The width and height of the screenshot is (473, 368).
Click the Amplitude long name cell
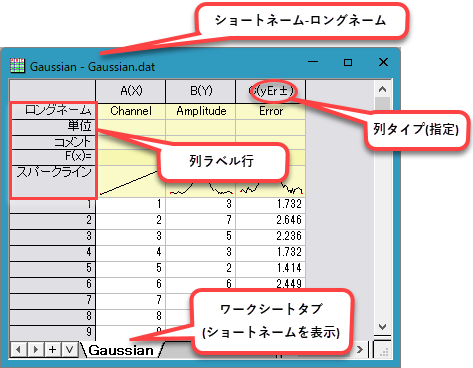point(201,111)
